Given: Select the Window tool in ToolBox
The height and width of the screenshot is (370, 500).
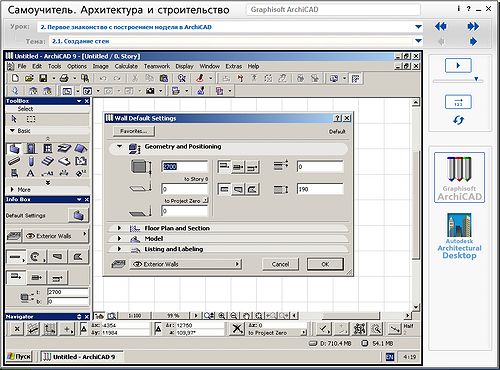Looking at the screenshot, I should (48, 149).
